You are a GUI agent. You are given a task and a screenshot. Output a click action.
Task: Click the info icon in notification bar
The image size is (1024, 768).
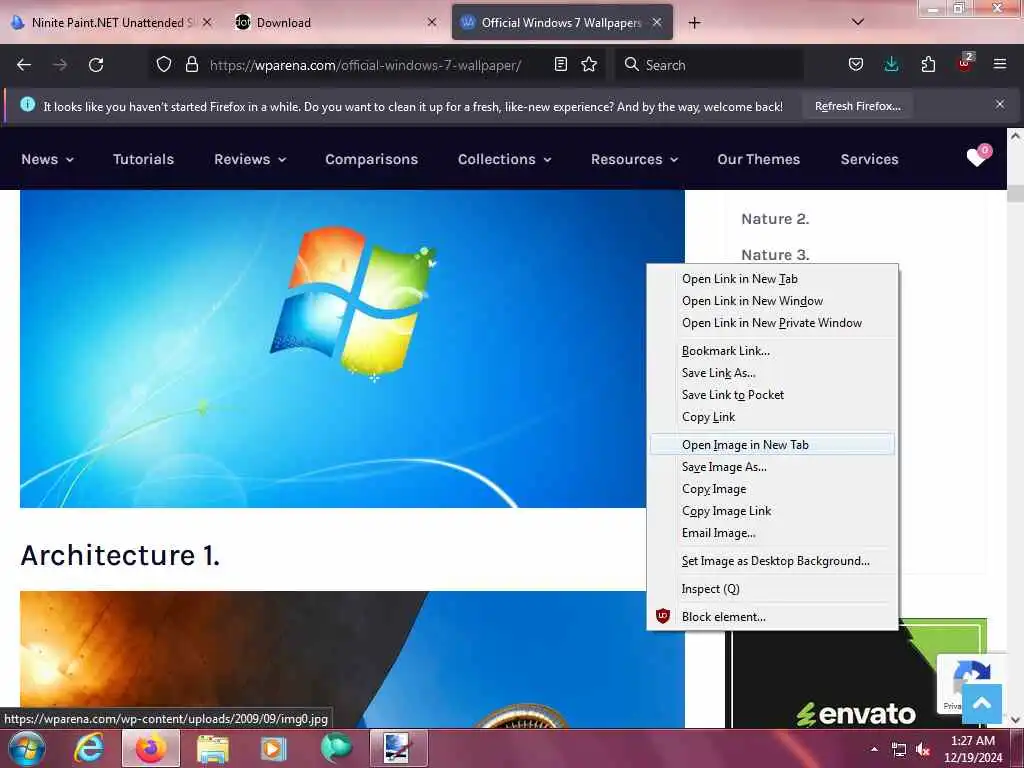point(27,104)
